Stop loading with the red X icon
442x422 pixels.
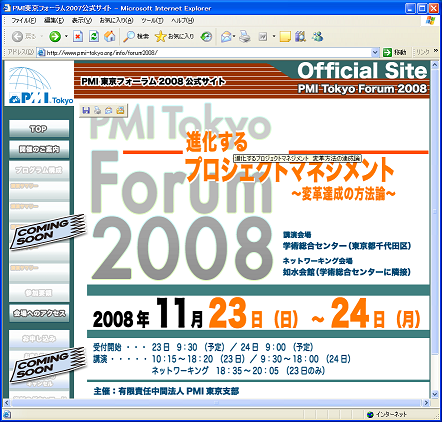pos(78,36)
